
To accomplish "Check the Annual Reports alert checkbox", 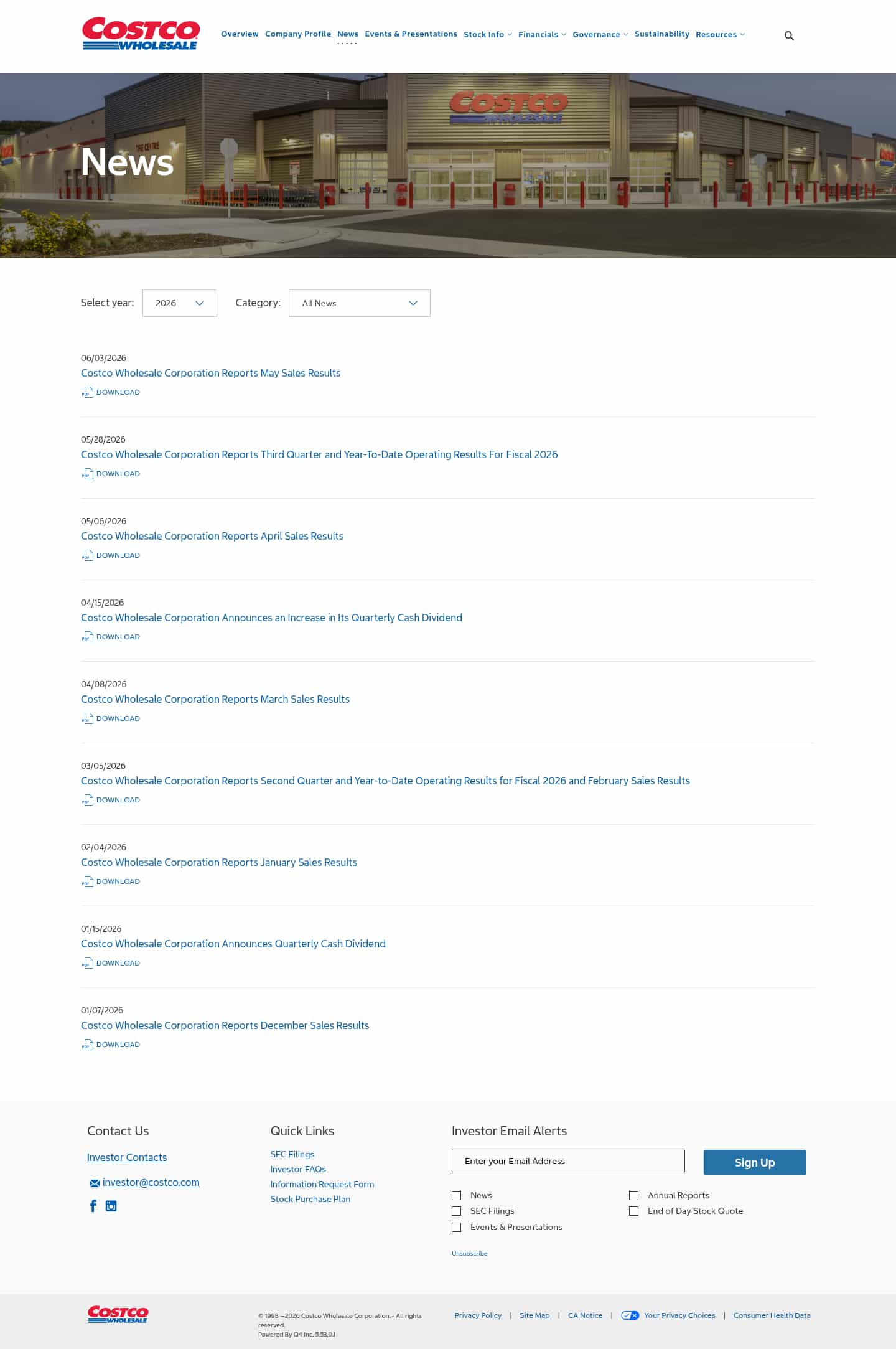I will click(634, 1195).
